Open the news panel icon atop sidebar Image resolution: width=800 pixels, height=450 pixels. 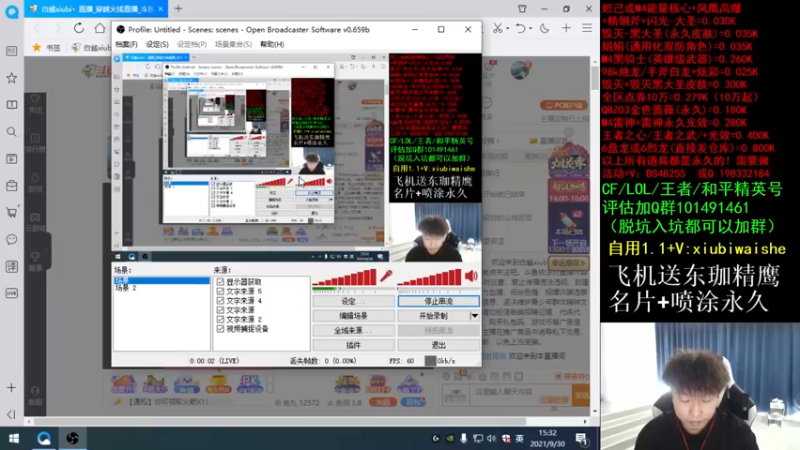pyautogui.click(x=12, y=51)
